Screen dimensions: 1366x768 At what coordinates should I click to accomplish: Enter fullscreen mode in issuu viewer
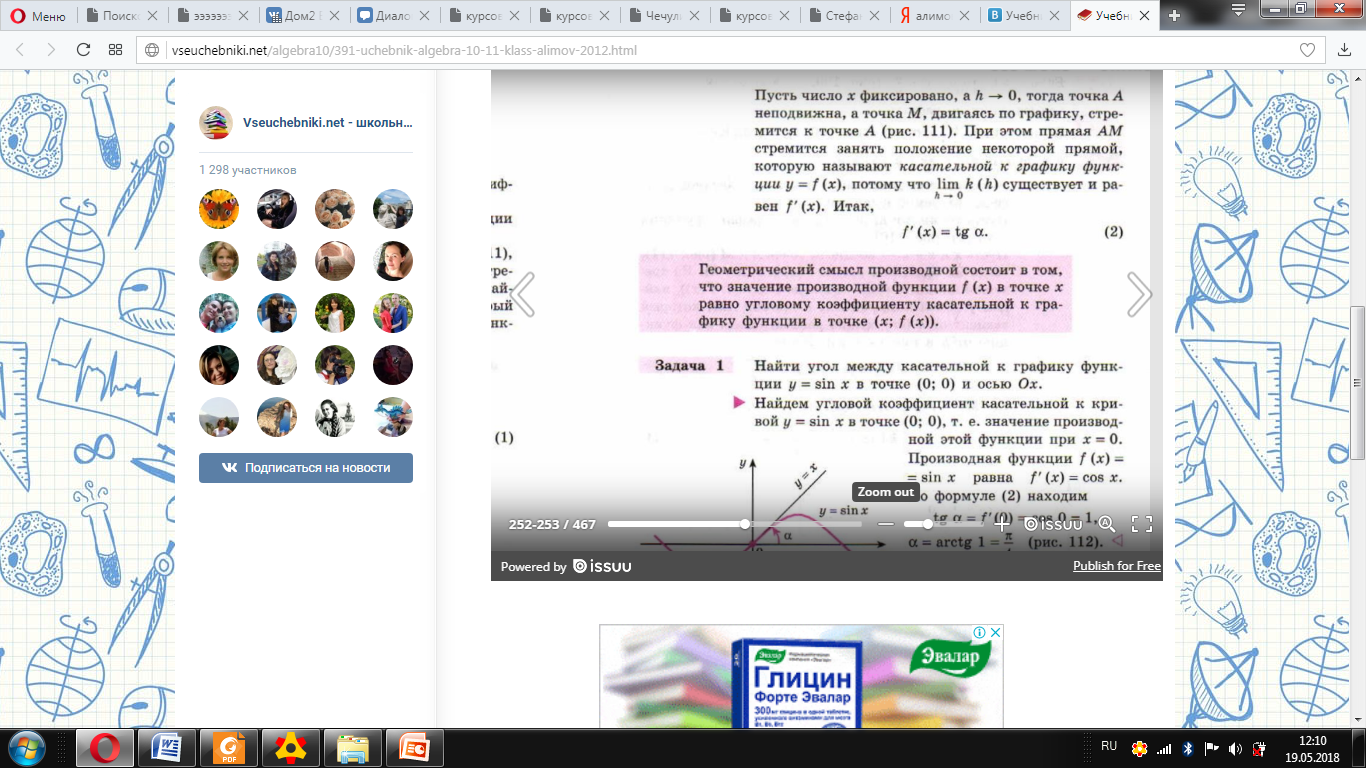pos(1142,524)
